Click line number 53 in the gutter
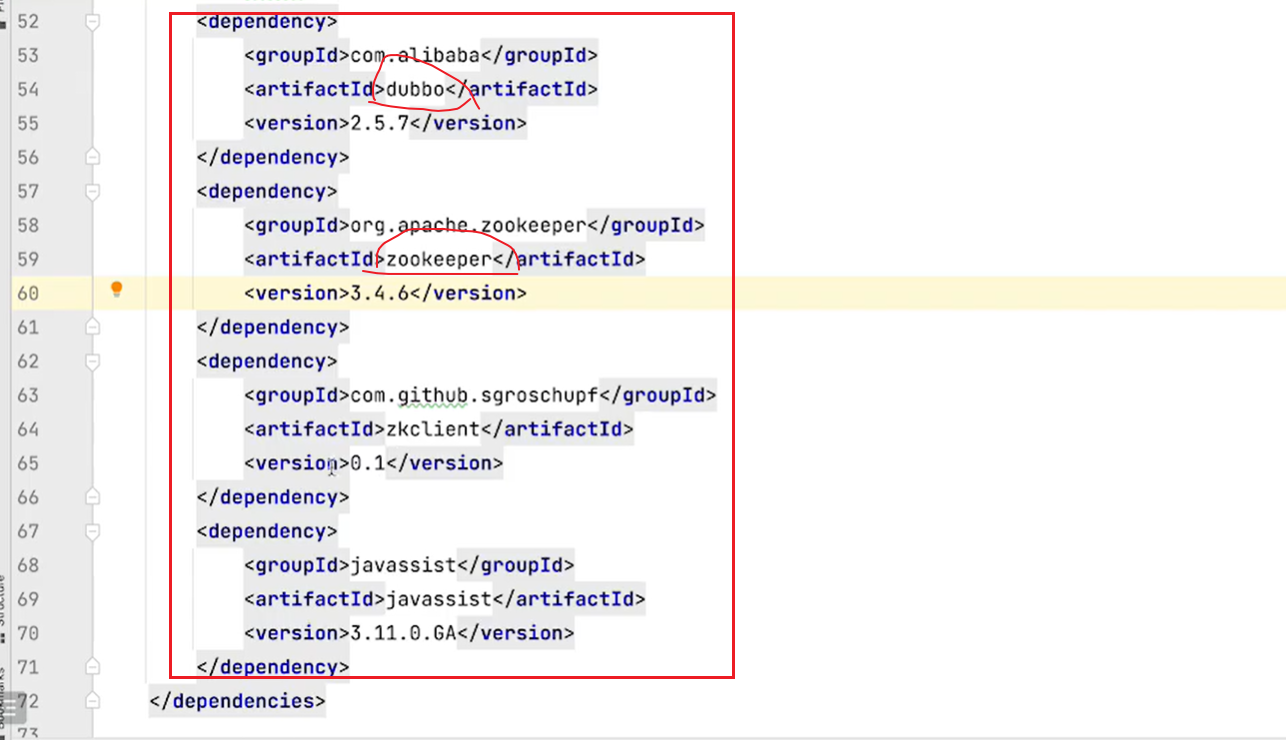Viewport: 1286px width, 740px height. (x=28, y=55)
